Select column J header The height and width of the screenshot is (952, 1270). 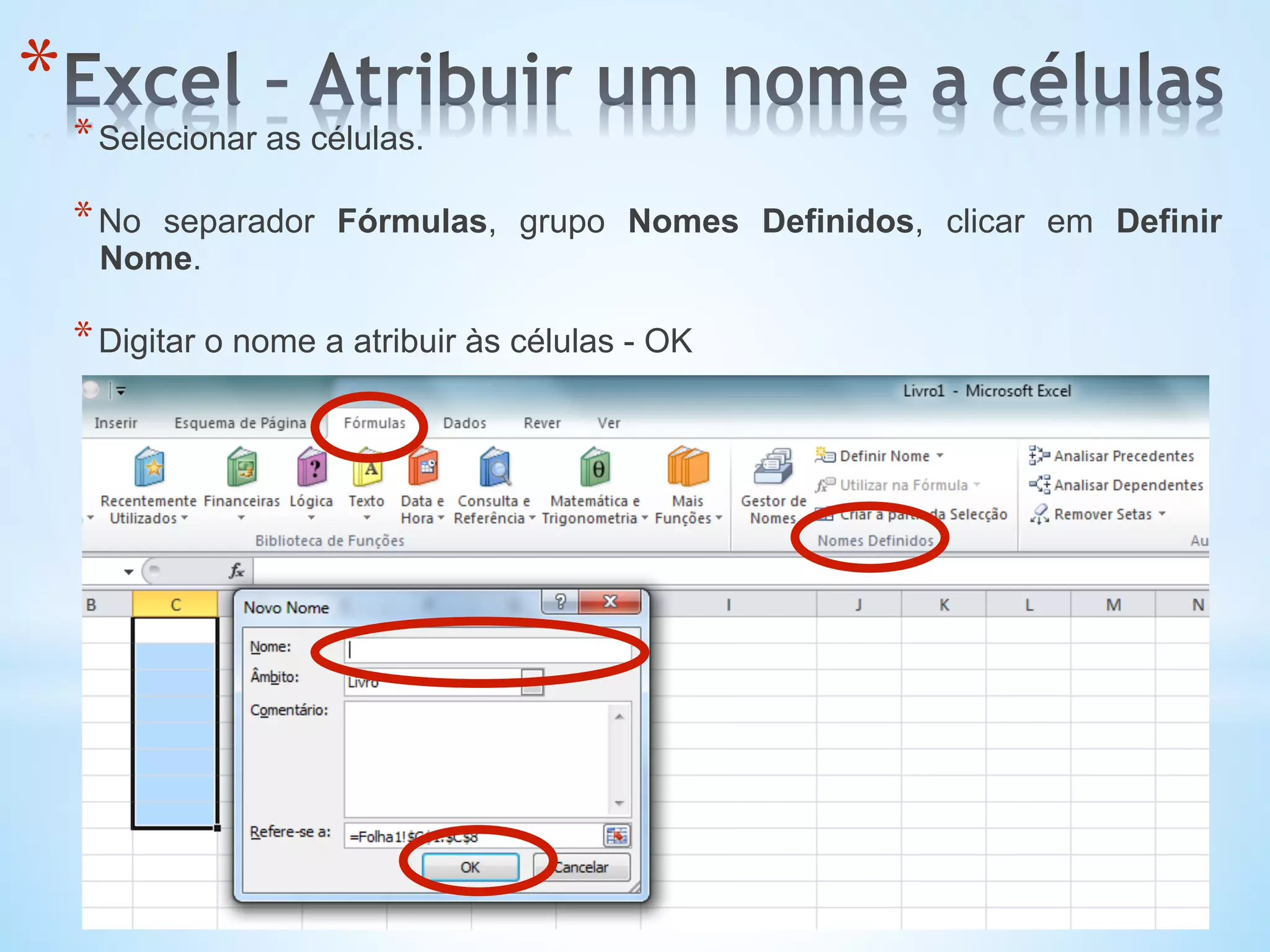tap(859, 604)
